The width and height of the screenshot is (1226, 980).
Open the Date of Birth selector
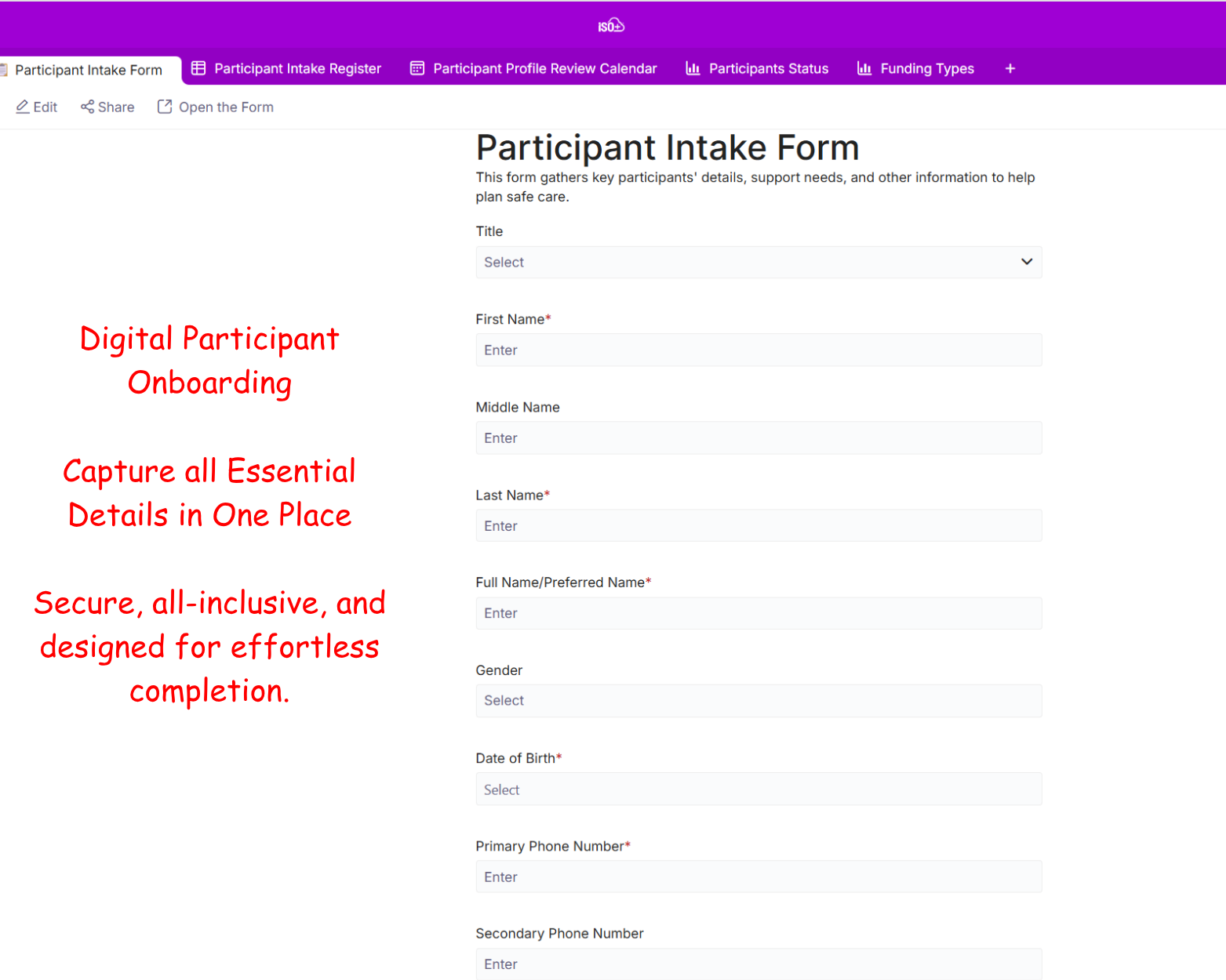click(759, 789)
